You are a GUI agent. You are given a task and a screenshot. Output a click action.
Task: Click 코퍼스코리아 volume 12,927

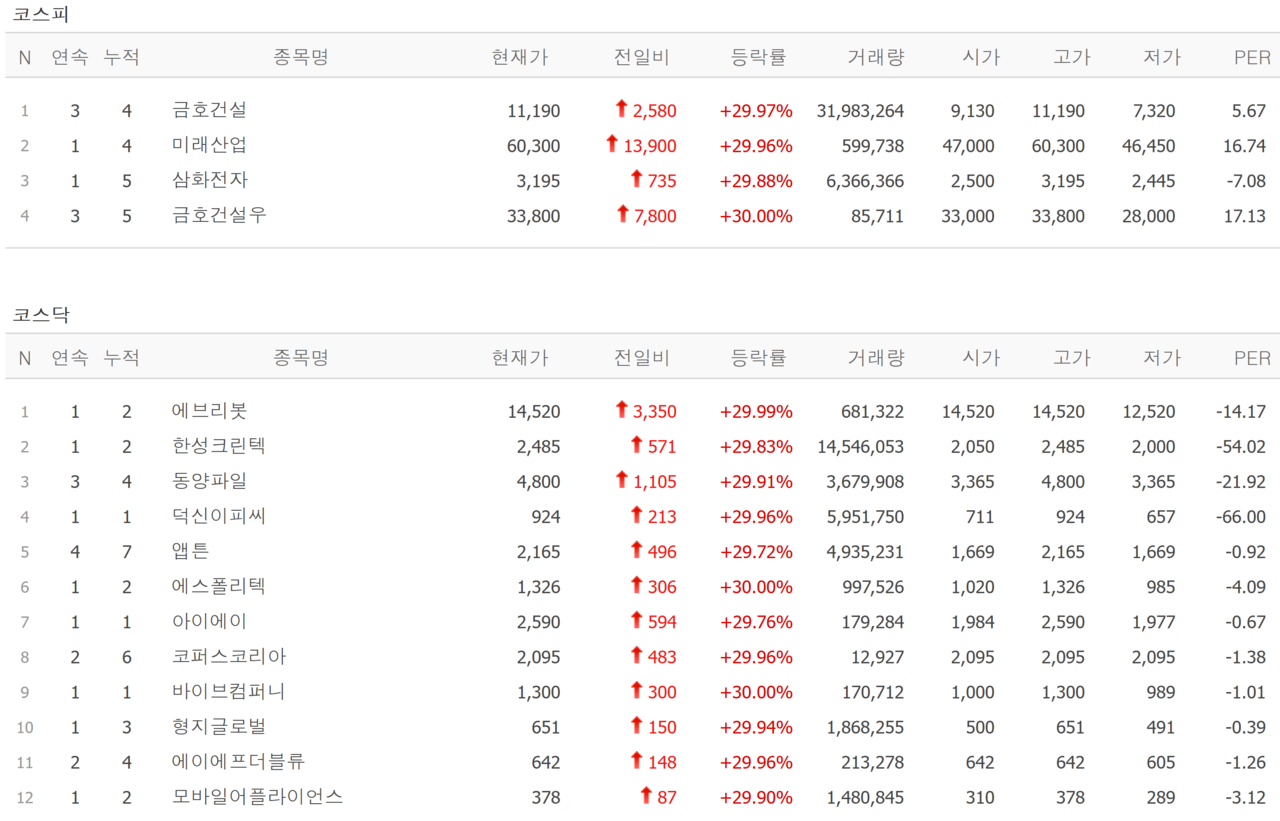point(877,657)
